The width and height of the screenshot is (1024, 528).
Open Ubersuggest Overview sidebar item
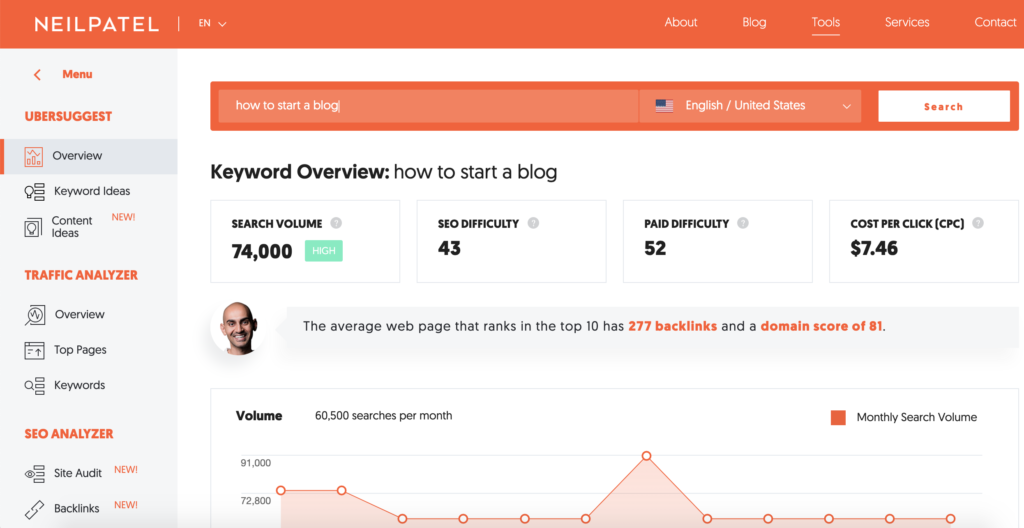(89, 156)
